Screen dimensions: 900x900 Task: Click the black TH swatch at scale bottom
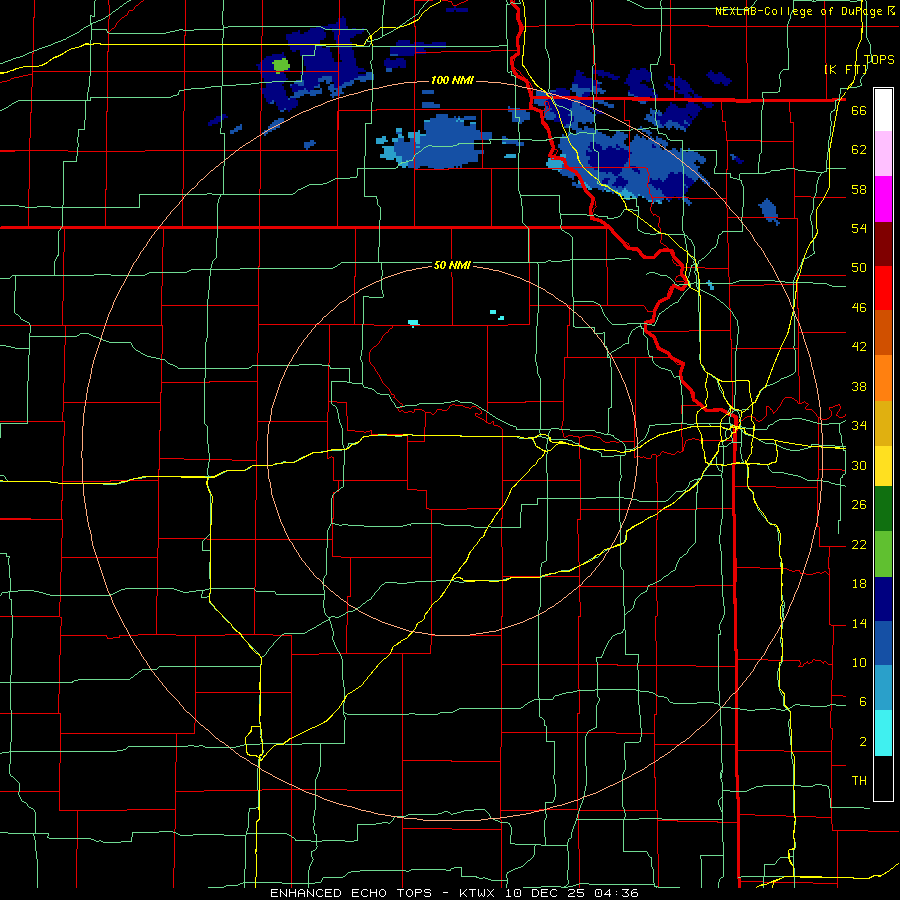pyautogui.click(x=883, y=778)
